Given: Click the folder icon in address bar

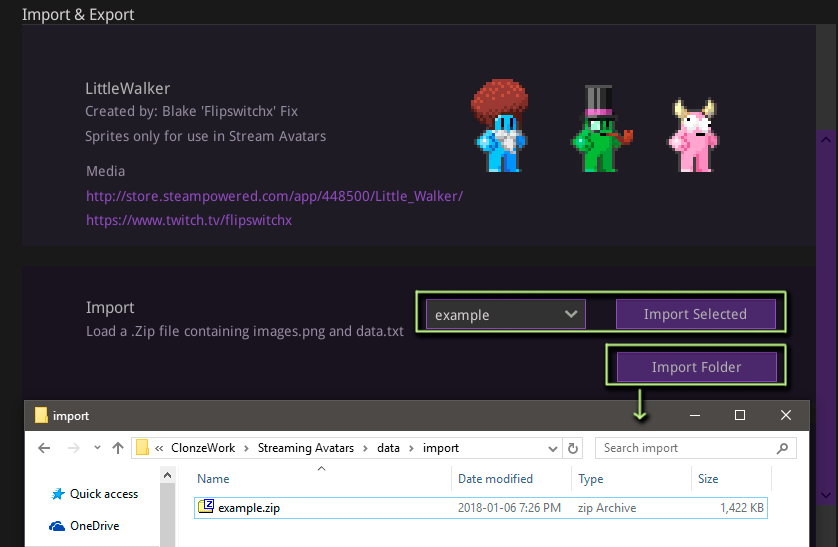Looking at the screenshot, I should click(142, 447).
